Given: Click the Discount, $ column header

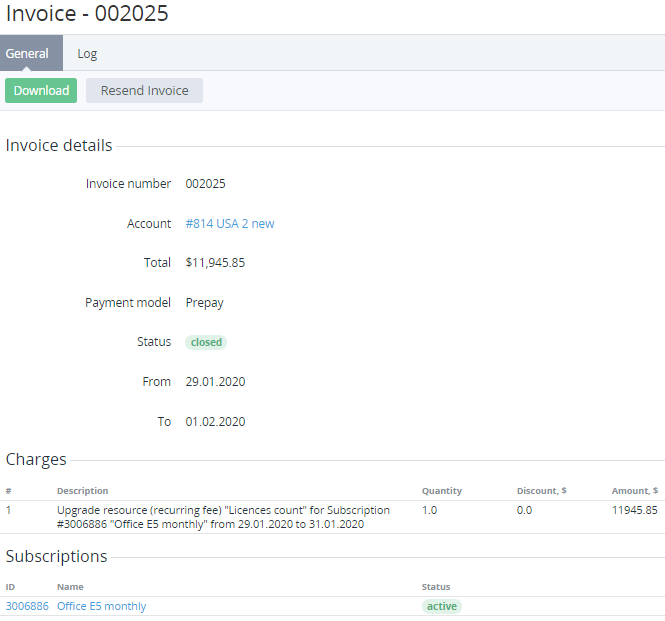Looking at the screenshot, I should 541,491.
